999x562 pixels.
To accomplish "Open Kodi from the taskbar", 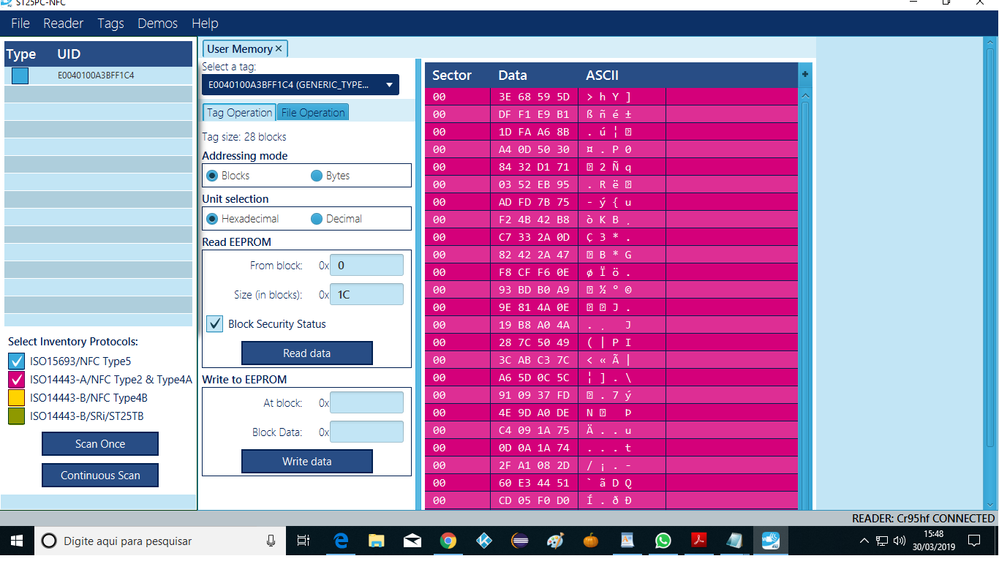I will tap(484, 541).
